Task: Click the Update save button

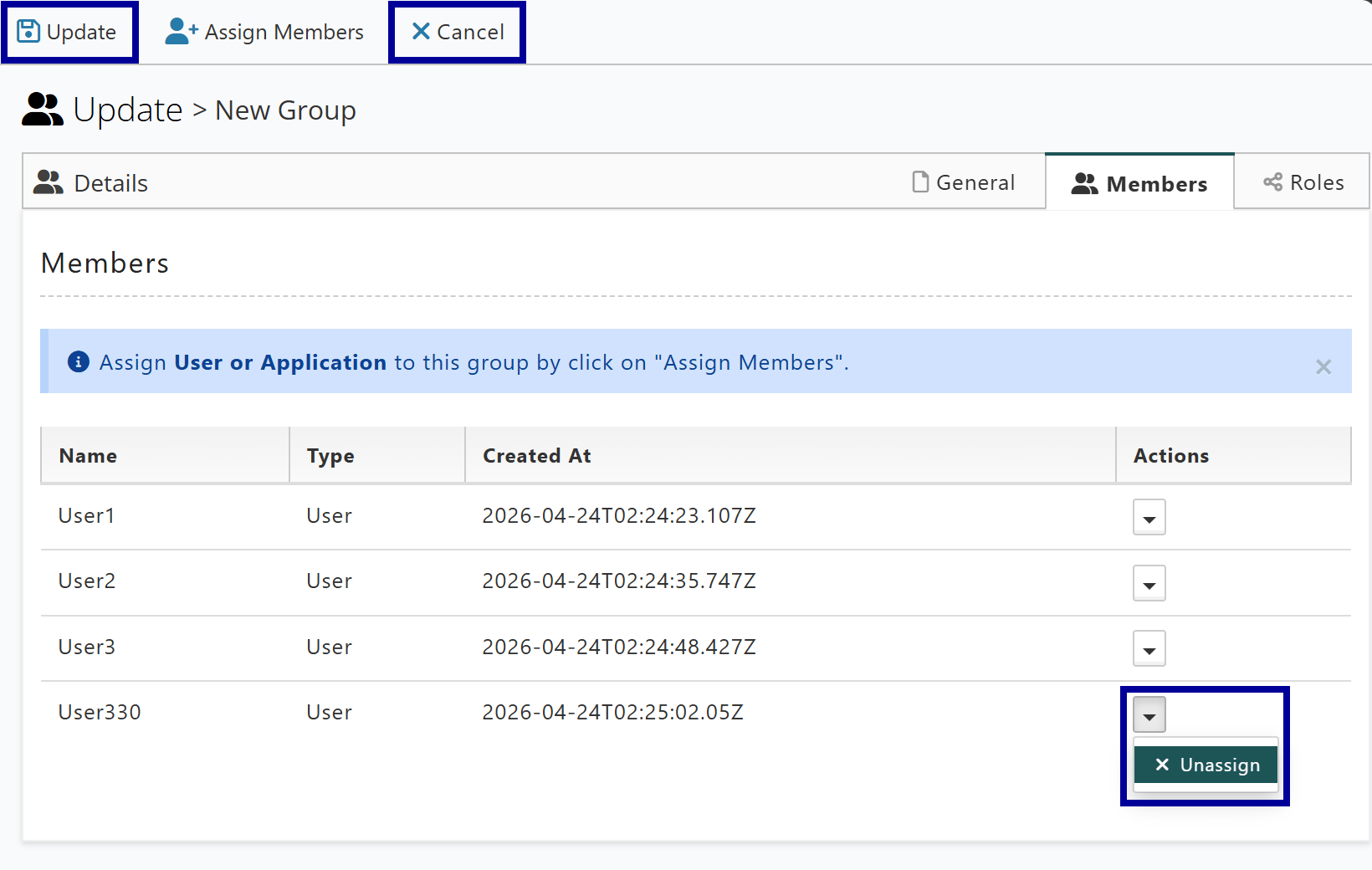Action: tap(69, 32)
